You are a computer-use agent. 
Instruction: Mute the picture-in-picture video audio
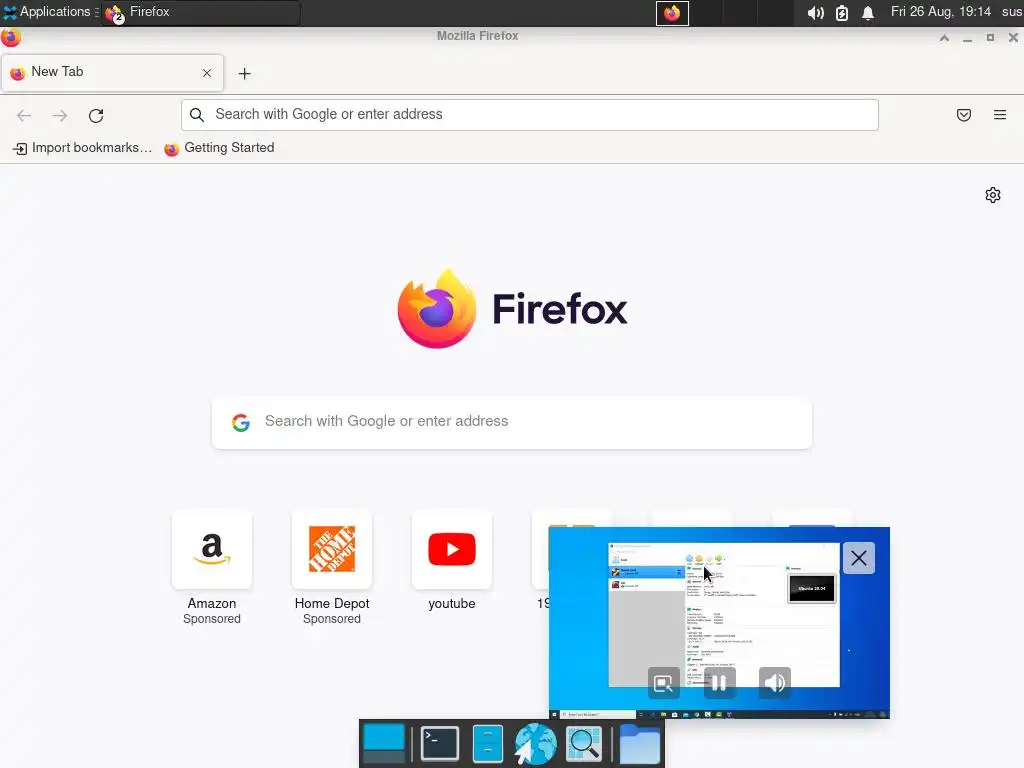(775, 683)
